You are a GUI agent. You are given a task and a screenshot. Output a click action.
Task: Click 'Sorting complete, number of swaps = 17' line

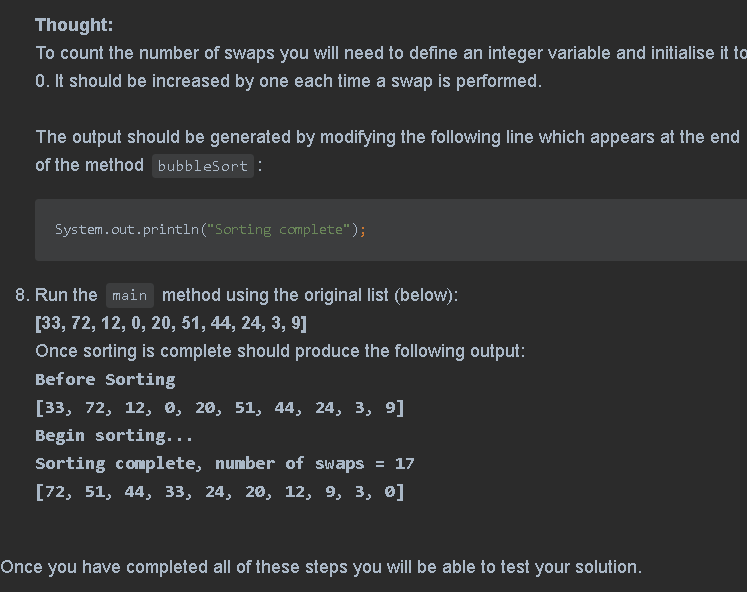(x=225, y=464)
